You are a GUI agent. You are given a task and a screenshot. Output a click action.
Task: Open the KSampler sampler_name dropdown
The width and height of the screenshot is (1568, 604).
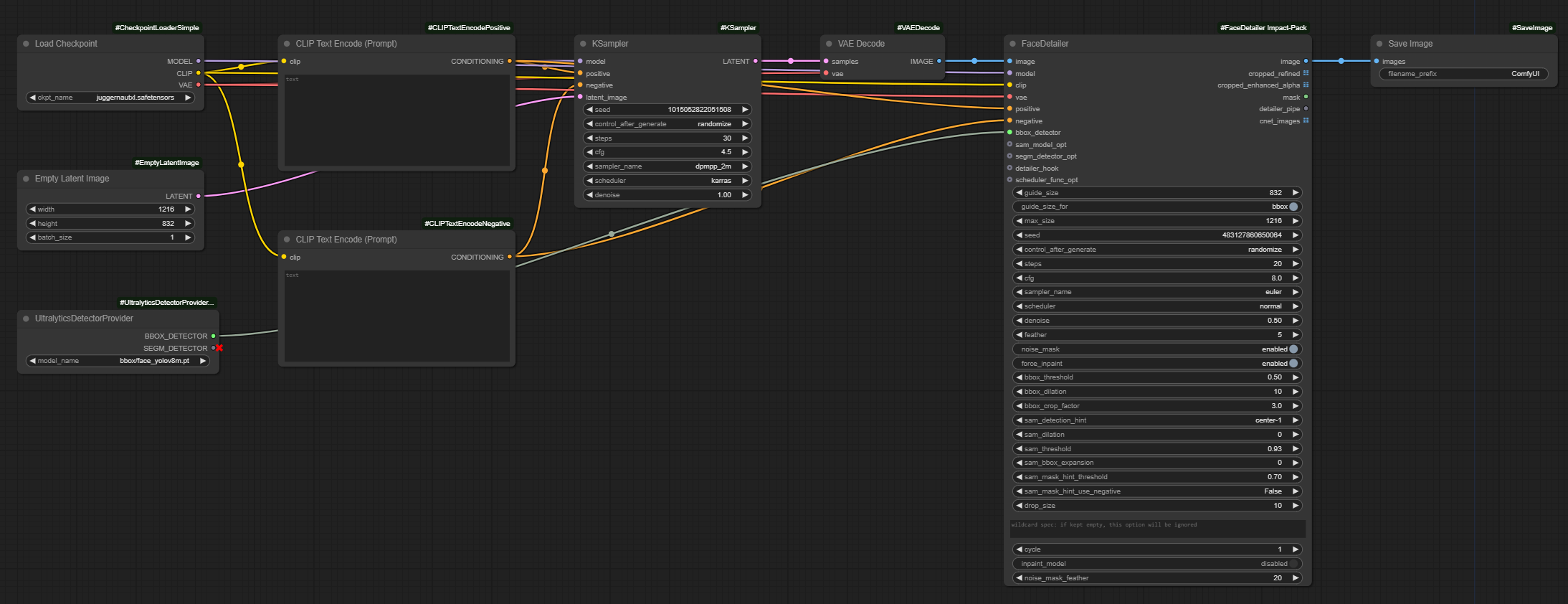pyautogui.click(x=667, y=166)
